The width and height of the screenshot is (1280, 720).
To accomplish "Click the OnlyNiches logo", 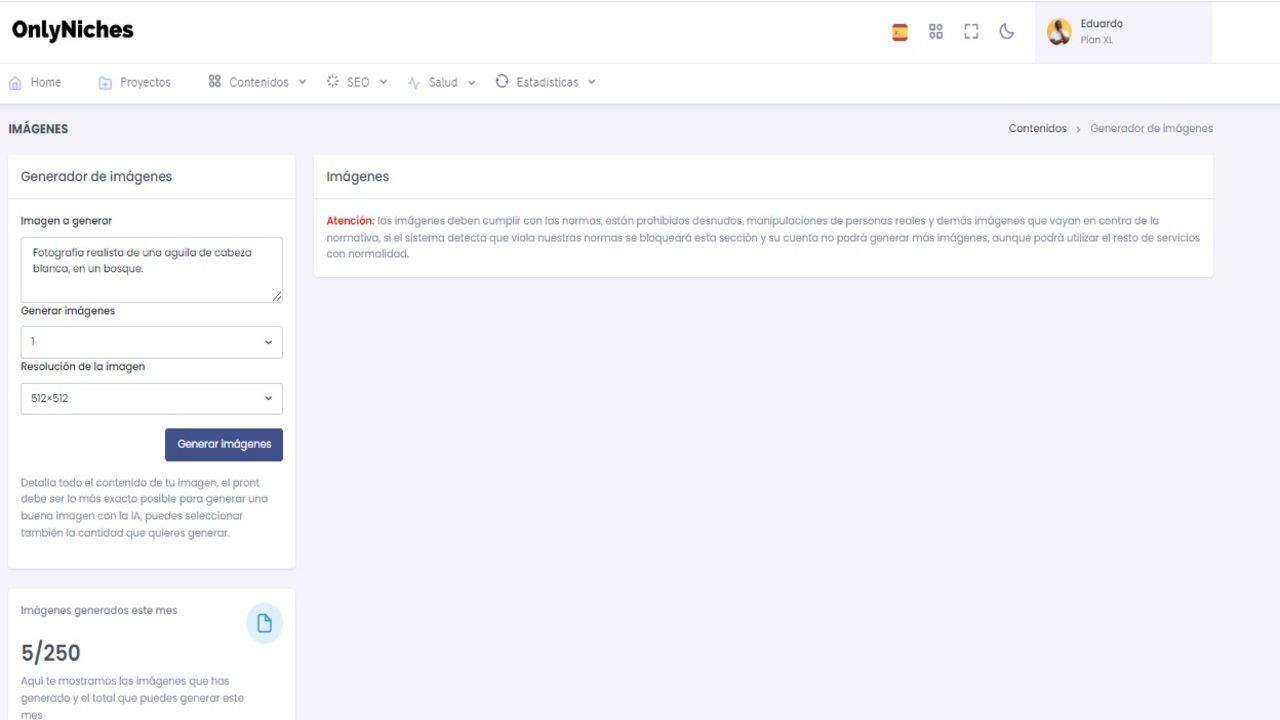I will pos(73,30).
